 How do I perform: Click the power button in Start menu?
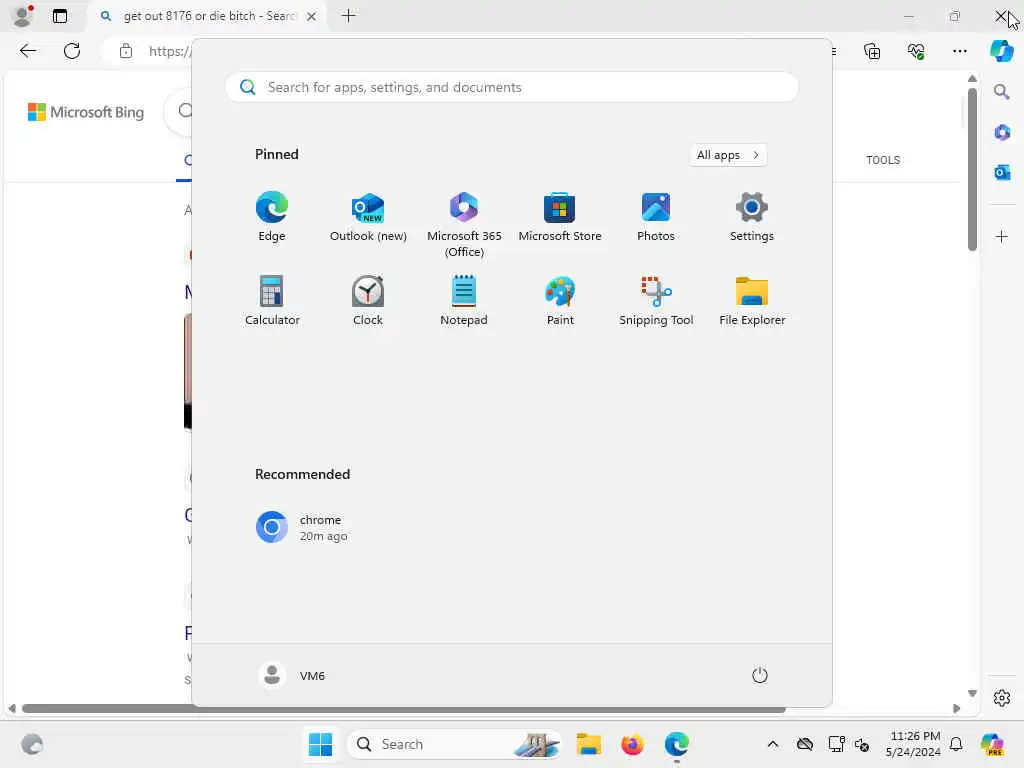[x=760, y=675]
